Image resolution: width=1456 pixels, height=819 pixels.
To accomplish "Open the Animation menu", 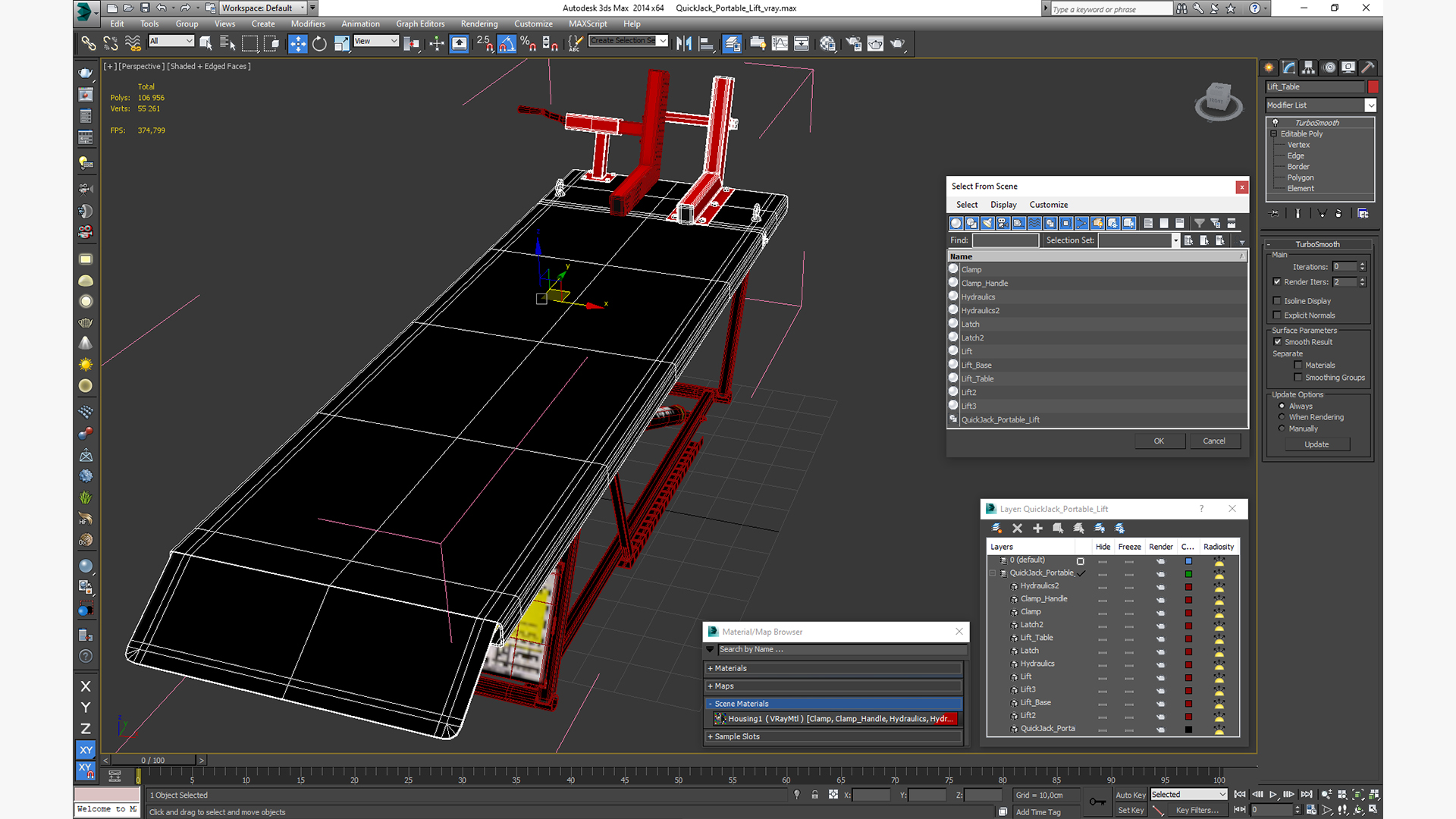I will pyautogui.click(x=360, y=24).
